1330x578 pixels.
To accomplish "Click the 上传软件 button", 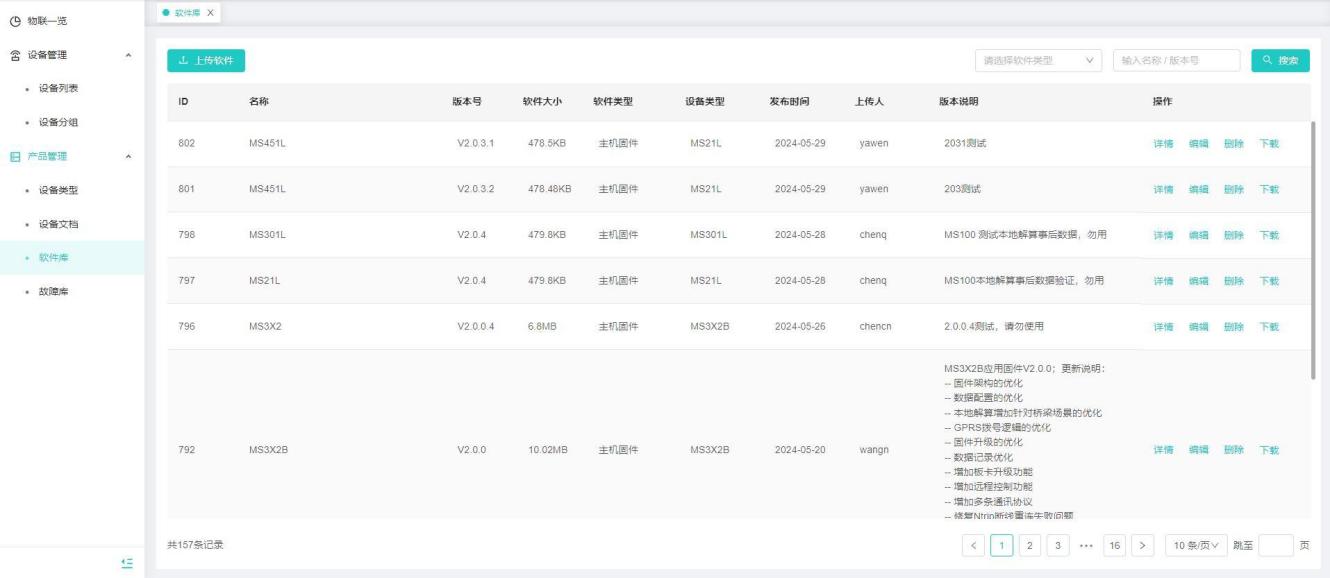I will click(206, 61).
